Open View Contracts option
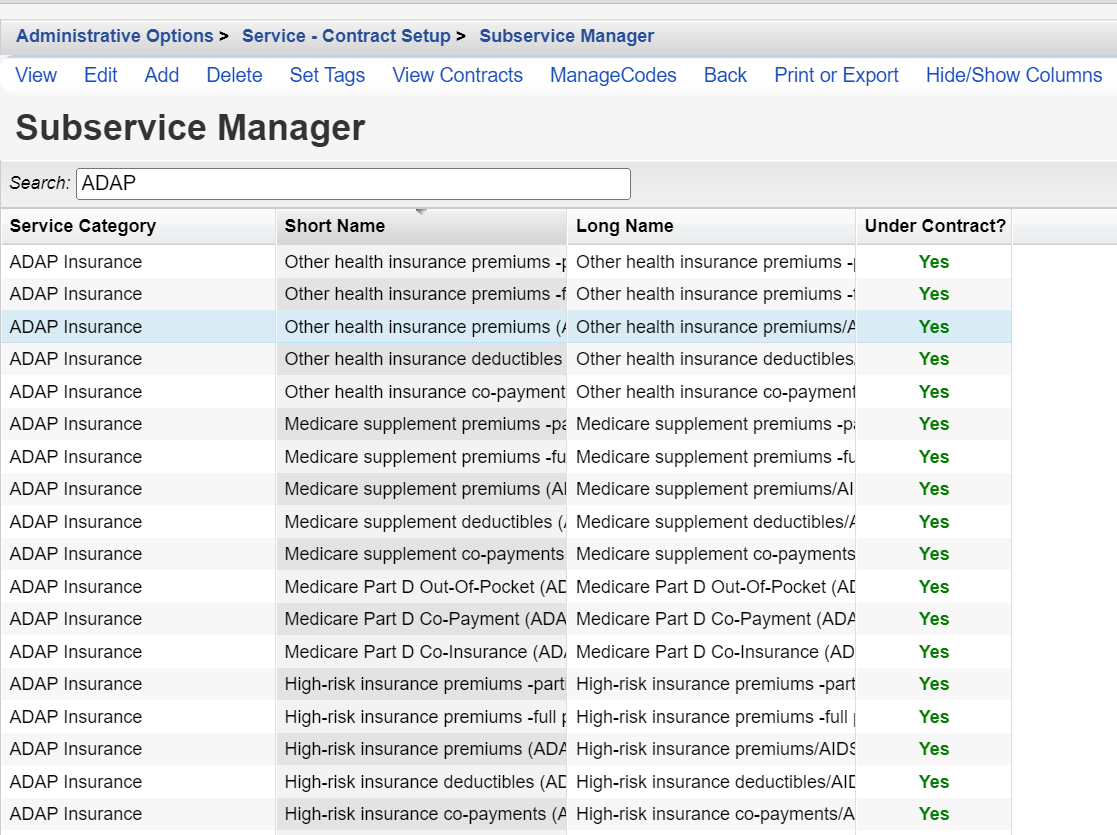This screenshot has height=835, width=1117. pyautogui.click(x=457, y=75)
